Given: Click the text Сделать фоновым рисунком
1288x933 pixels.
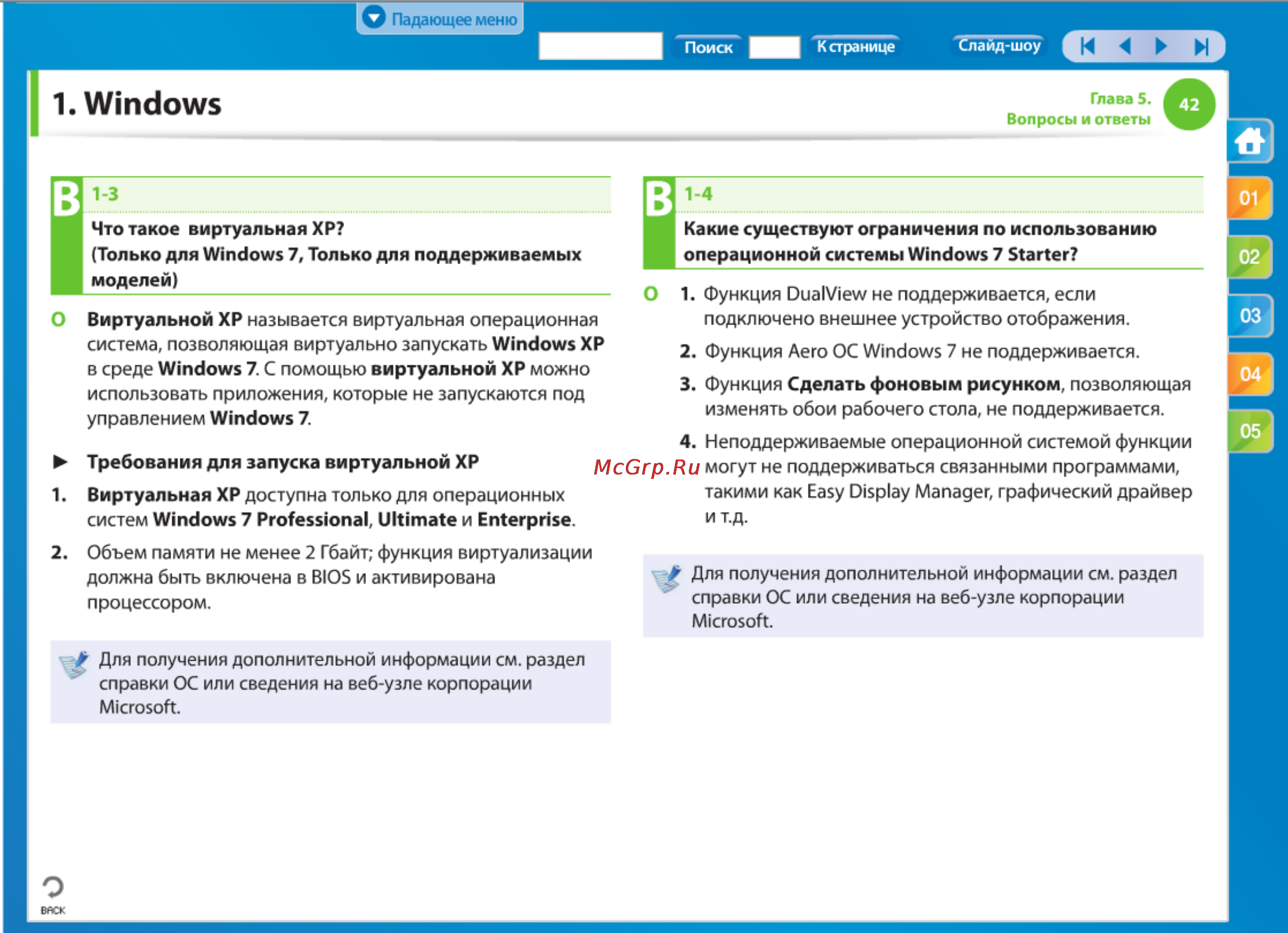Looking at the screenshot, I should click(x=924, y=384).
